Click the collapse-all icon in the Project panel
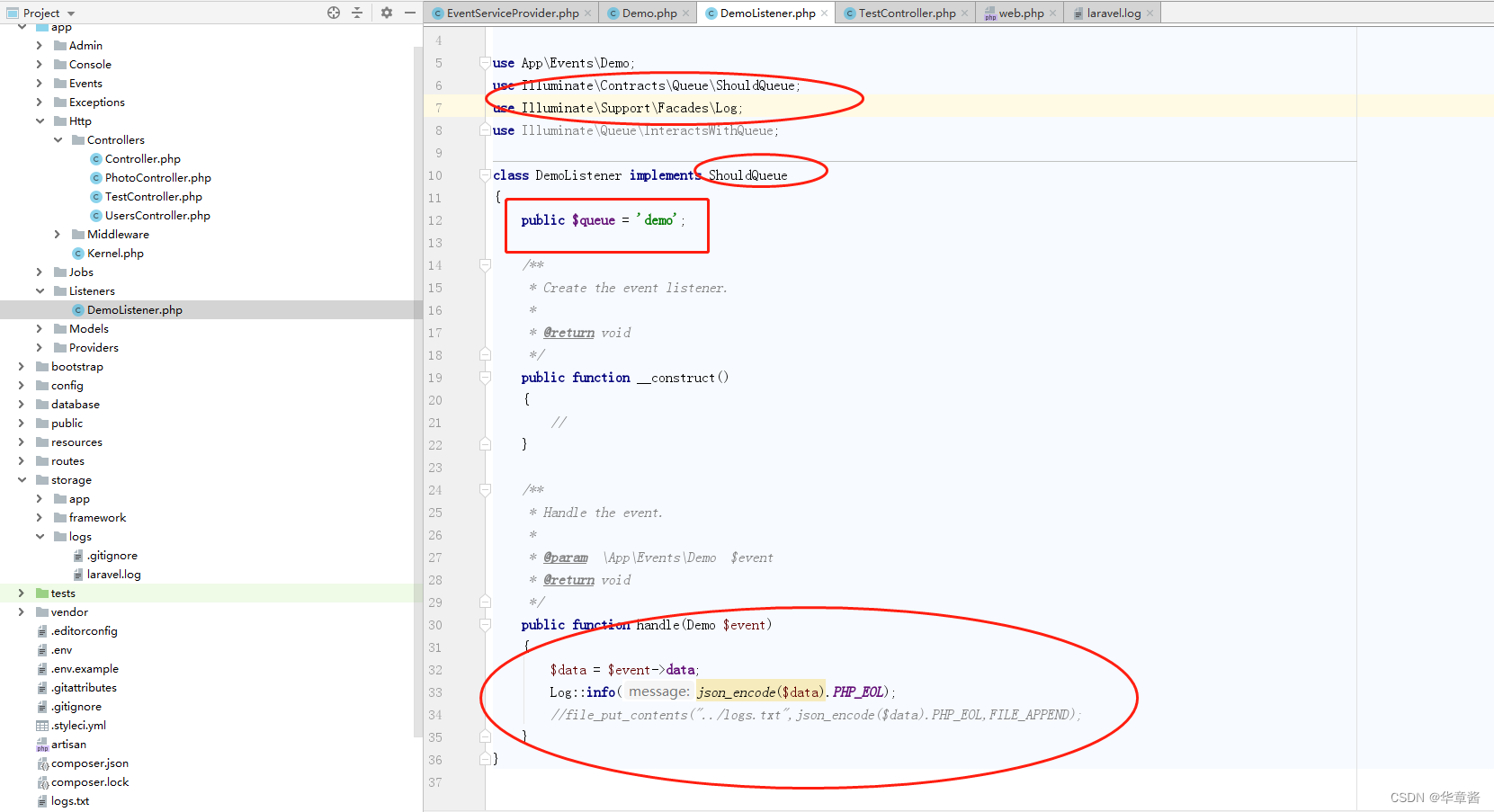Viewport: 1494px width, 812px height. point(356,13)
